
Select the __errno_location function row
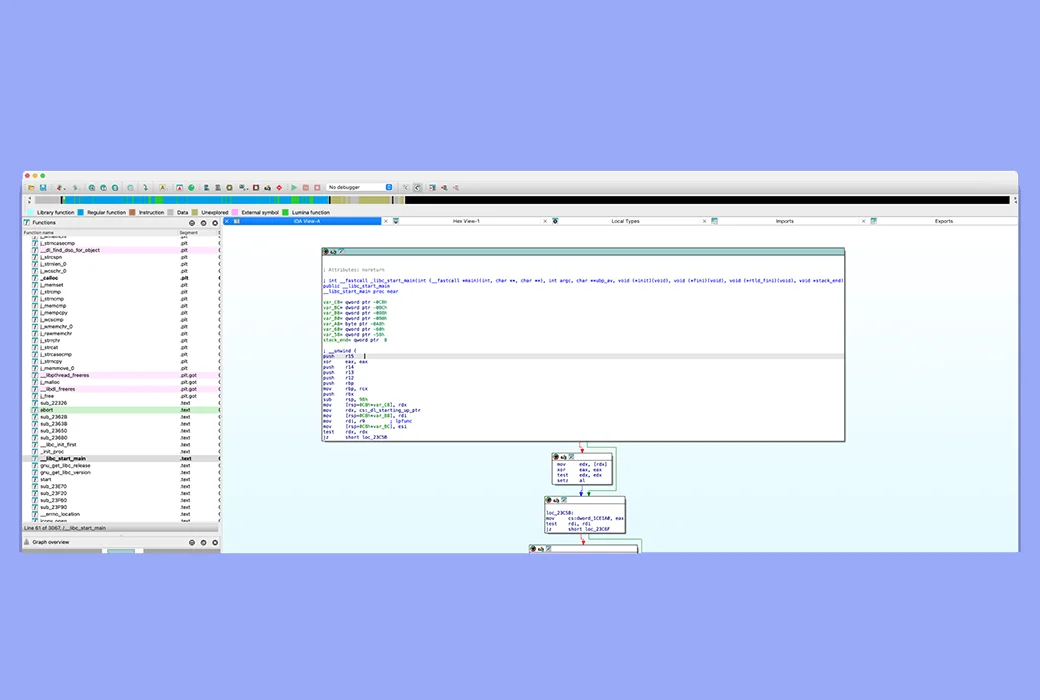point(121,514)
